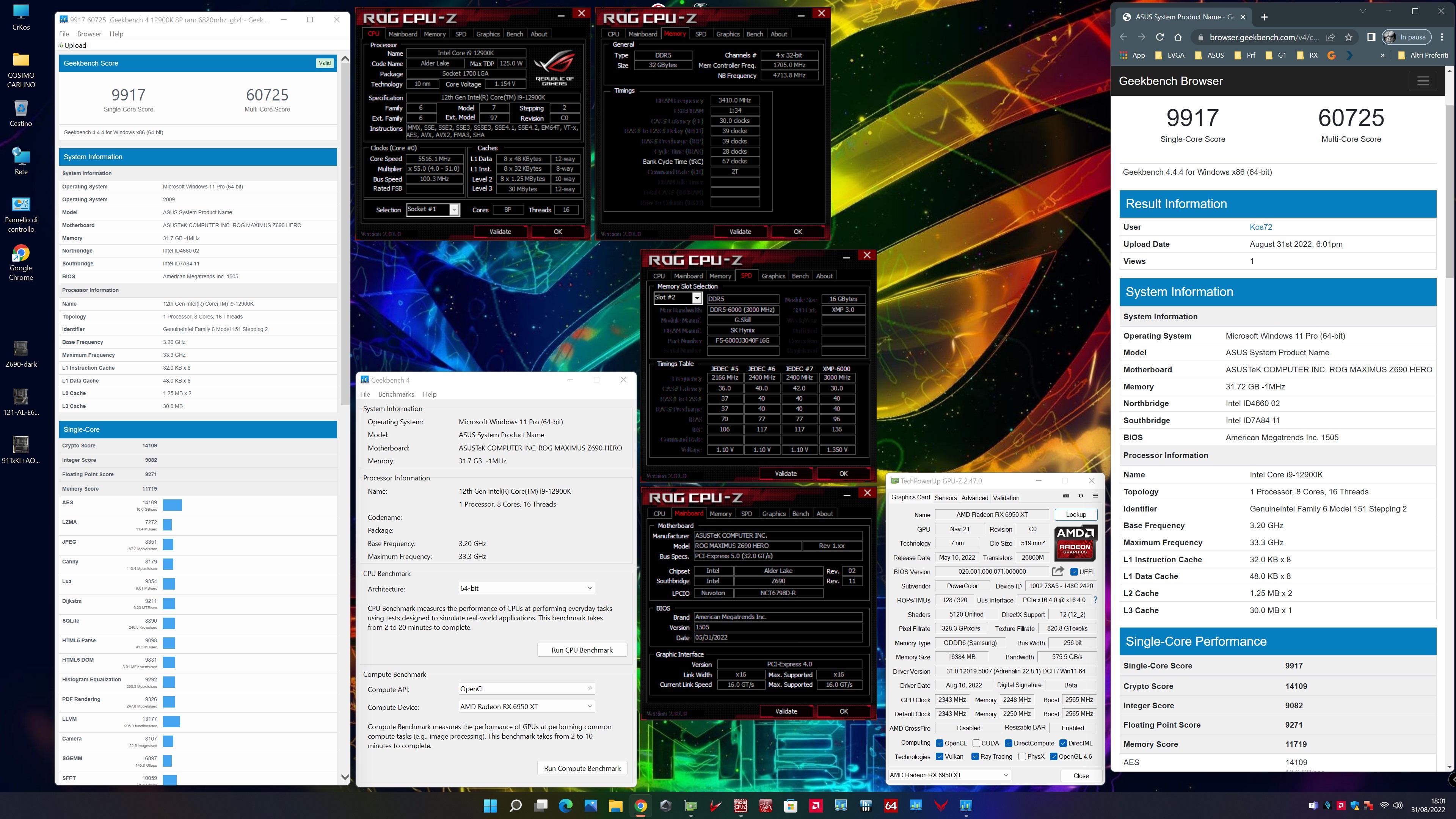This screenshot has height=819, width=1456.
Task: Click volume speaker tray icon
Action: click(1398, 805)
